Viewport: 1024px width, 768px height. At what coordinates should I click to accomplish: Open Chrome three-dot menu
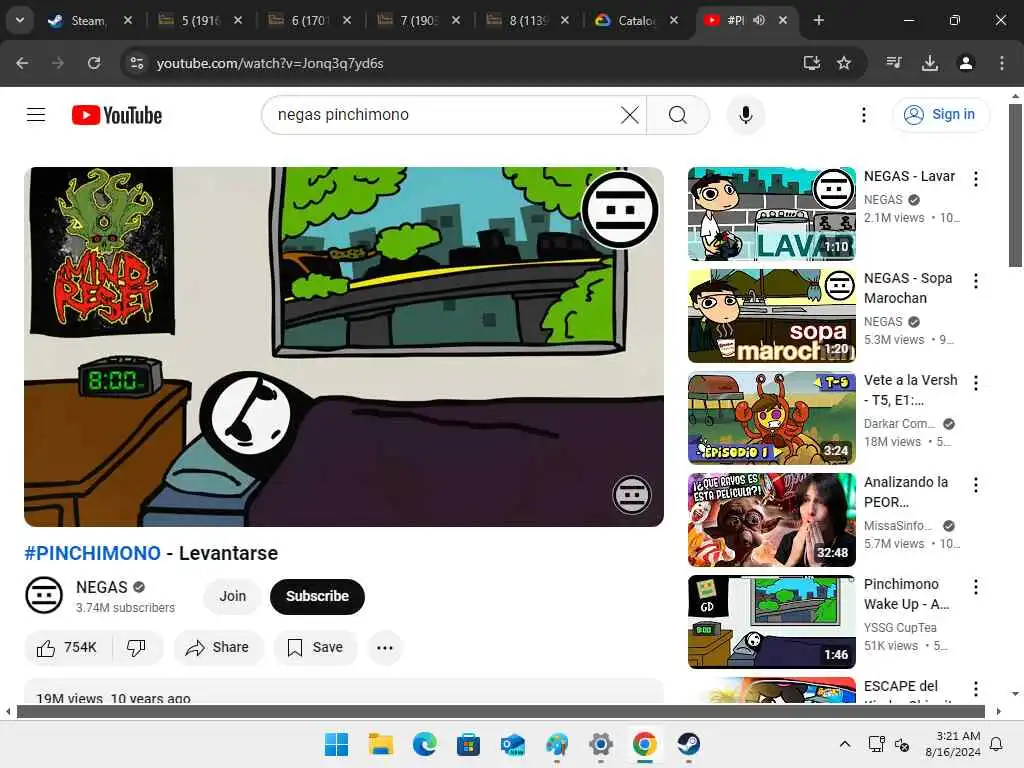(1002, 63)
